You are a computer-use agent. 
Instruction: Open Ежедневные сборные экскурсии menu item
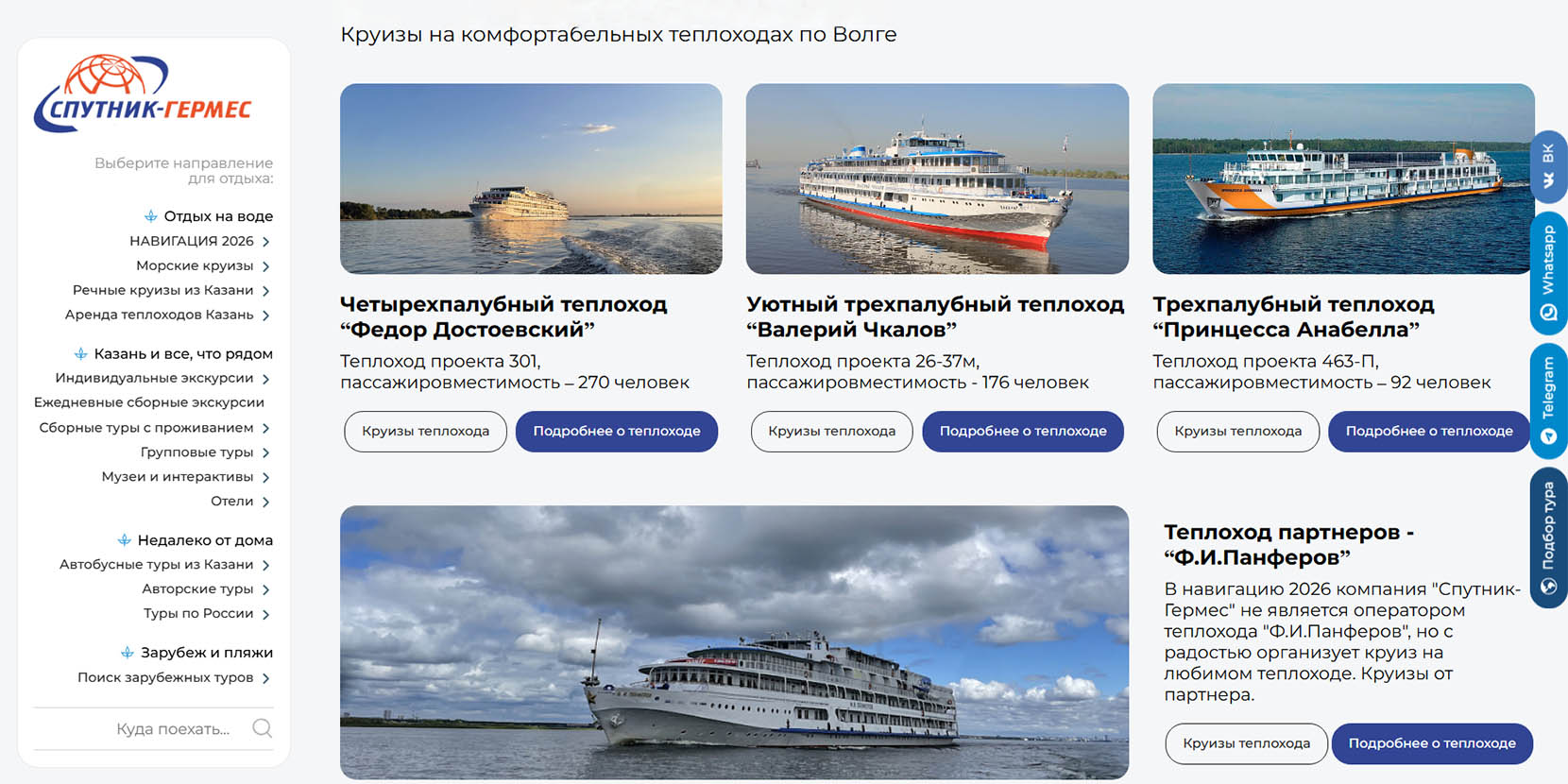coord(149,402)
